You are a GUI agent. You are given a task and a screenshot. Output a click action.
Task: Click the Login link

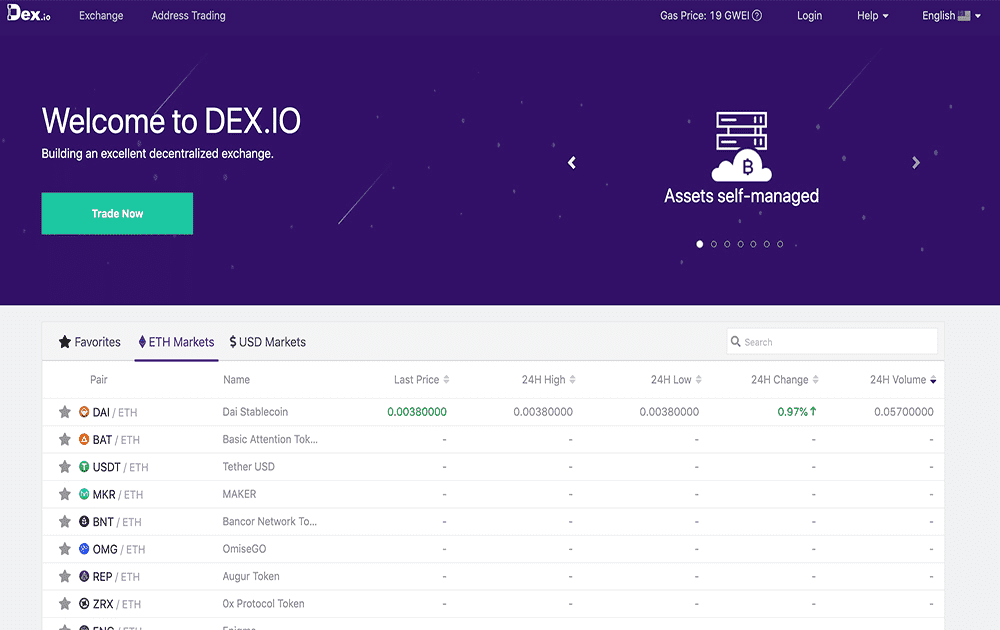point(809,15)
